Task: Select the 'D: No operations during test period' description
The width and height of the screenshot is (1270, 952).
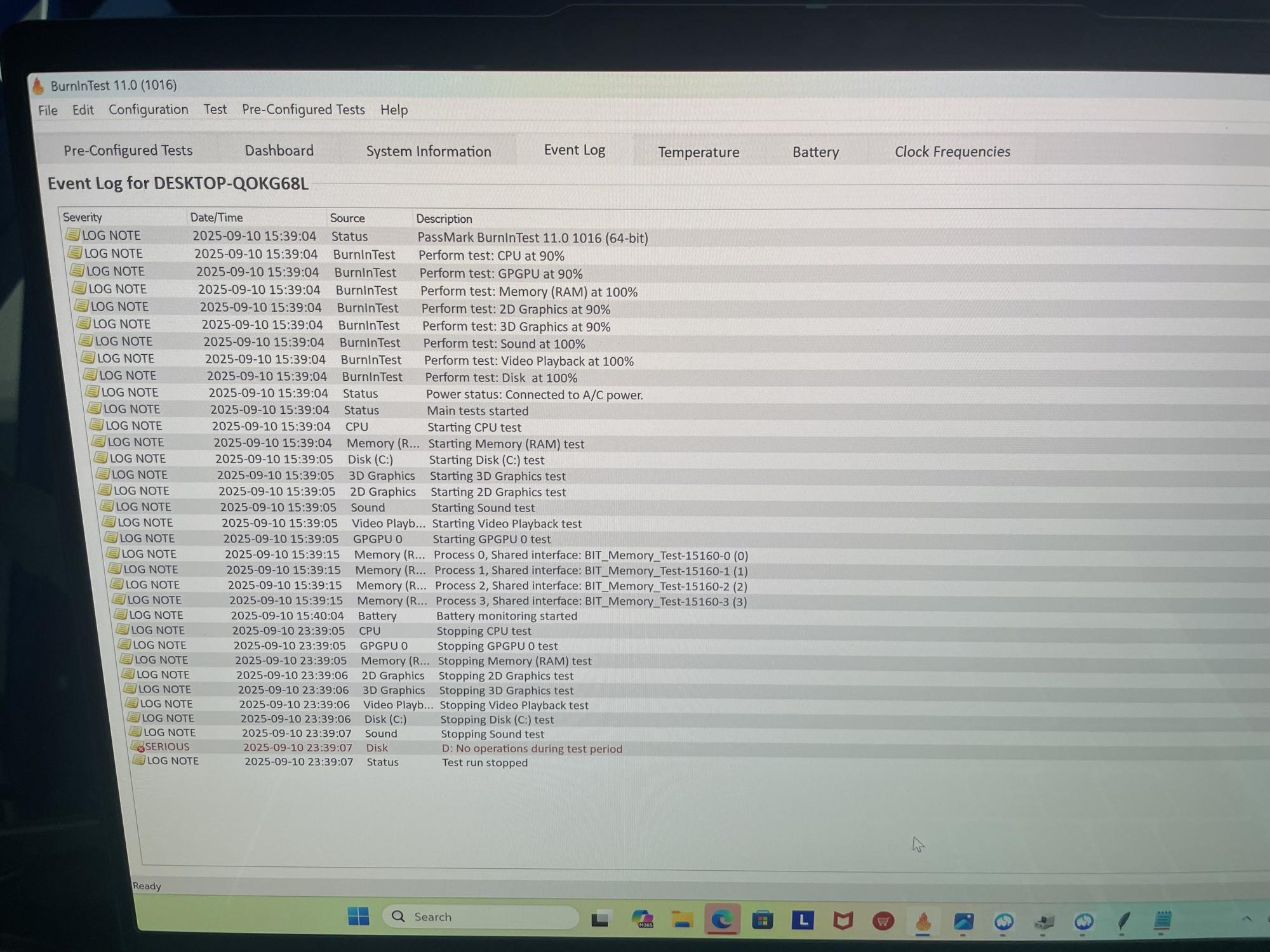Action: click(x=531, y=749)
